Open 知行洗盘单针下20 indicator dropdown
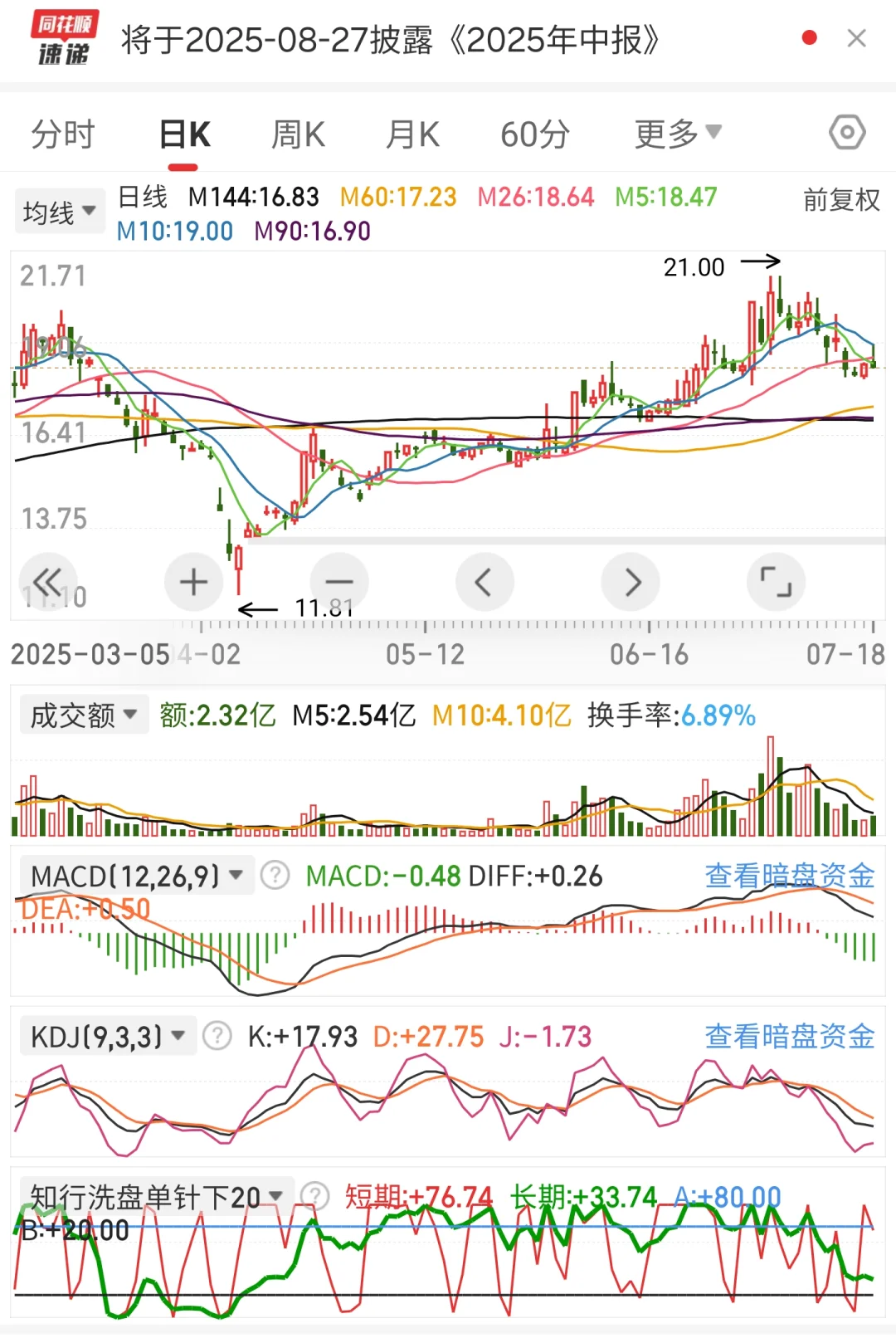This screenshot has height=1338, width=896. [x=157, y=1197]
